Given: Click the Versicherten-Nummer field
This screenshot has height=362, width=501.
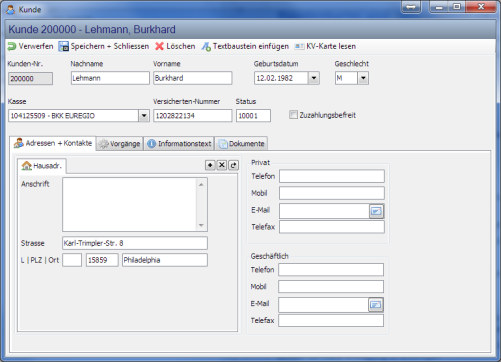Looking at the screenshot, I should click(193, 116).
